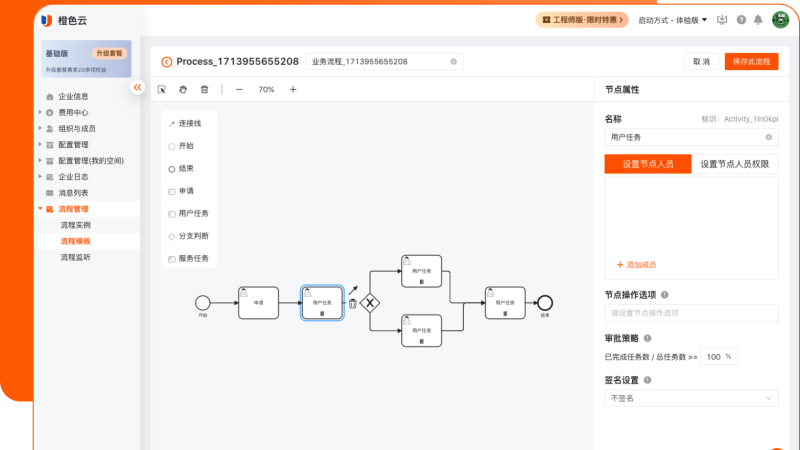Open 流程实例 submenu item

point(76,225)
